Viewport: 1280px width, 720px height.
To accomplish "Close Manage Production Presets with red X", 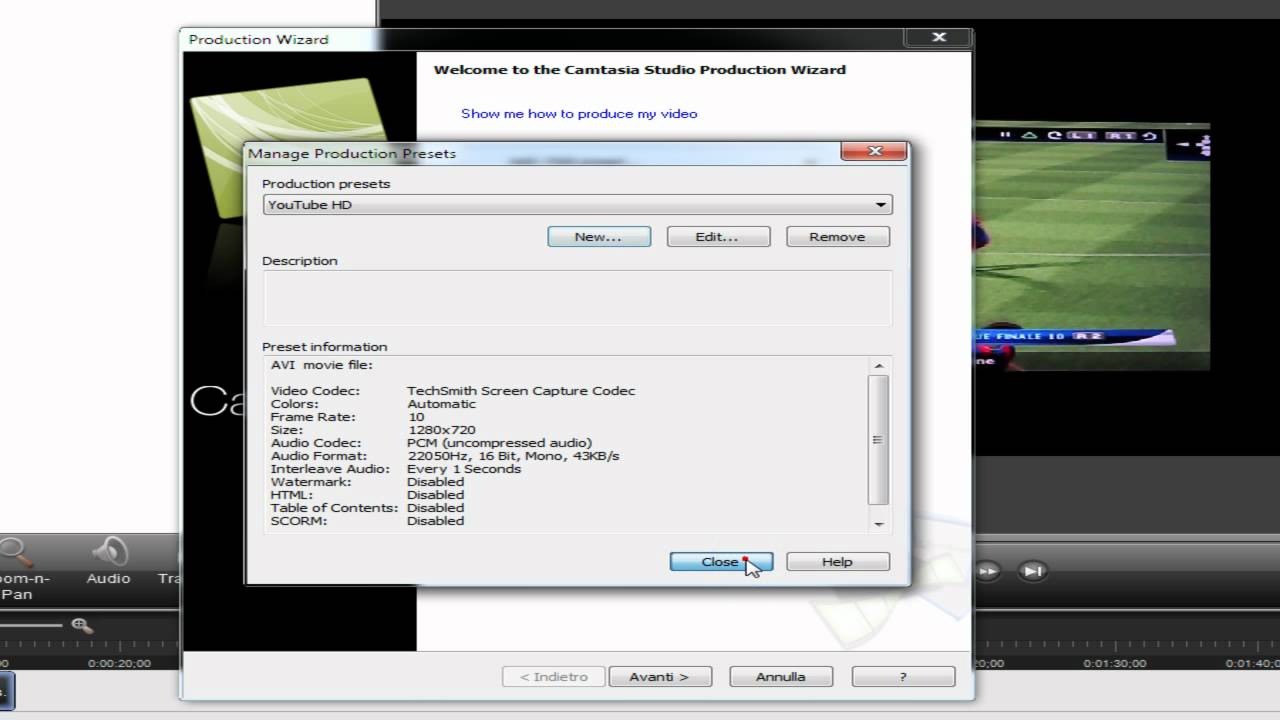I will (874, 151).
